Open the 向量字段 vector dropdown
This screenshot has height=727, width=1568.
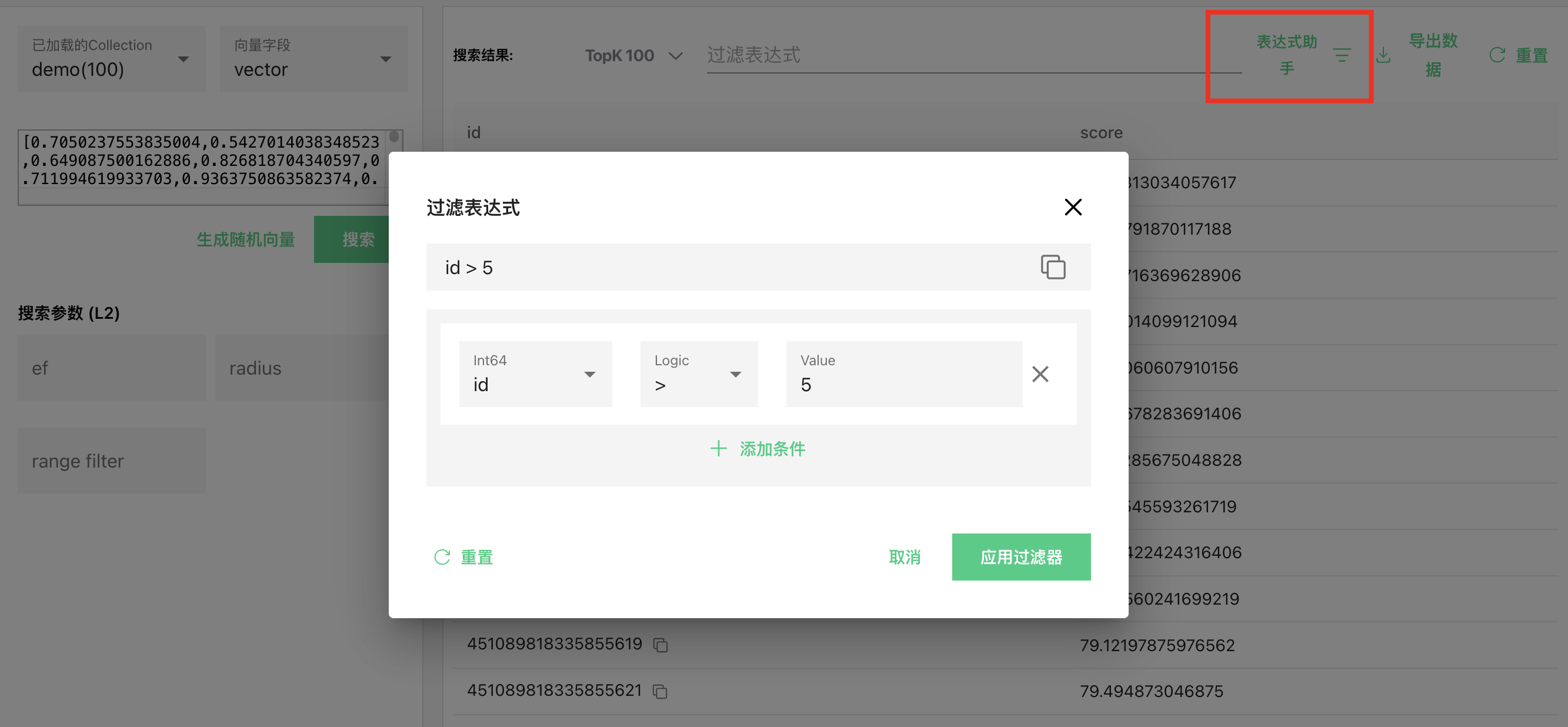pos(313,58)
